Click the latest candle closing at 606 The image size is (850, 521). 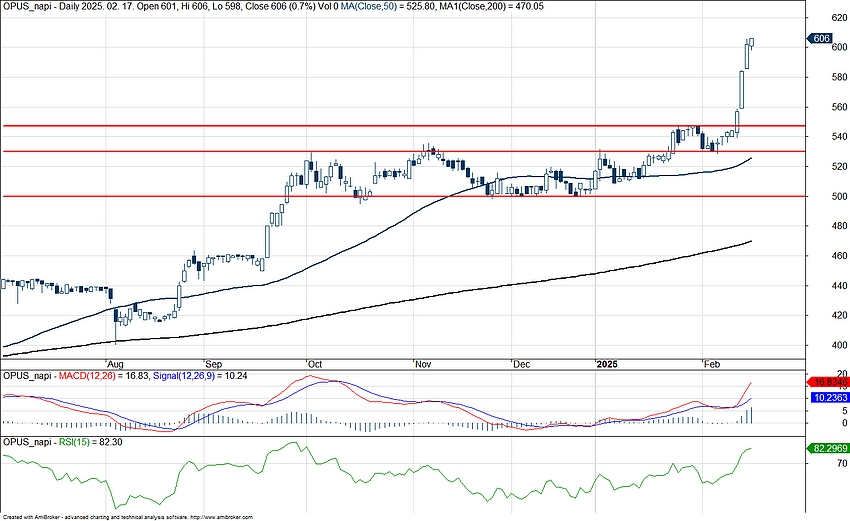[x=751, y=43]
